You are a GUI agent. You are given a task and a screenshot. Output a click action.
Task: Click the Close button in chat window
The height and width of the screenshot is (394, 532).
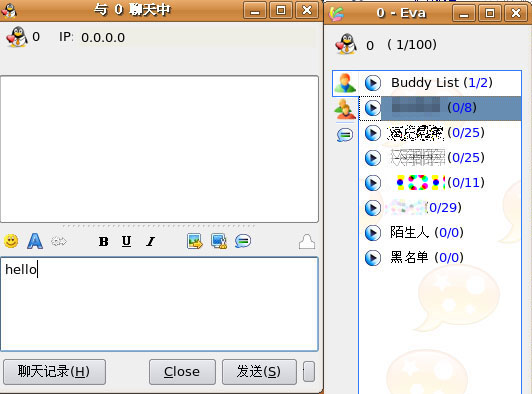coord(182,372)
